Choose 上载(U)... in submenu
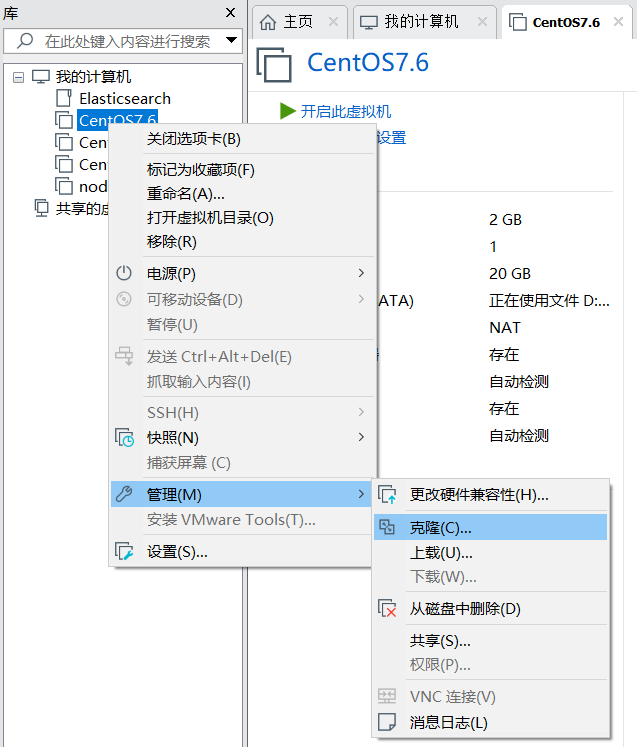The width and height of the screenshot is (637, 747). click(x=491, y=553)
